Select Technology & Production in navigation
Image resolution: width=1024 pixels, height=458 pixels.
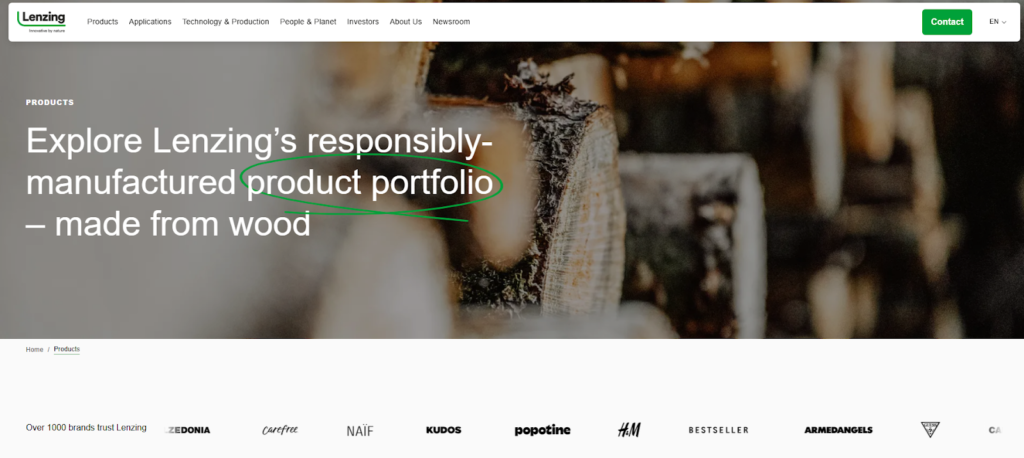pyautogui.click(x=225, y=22)
